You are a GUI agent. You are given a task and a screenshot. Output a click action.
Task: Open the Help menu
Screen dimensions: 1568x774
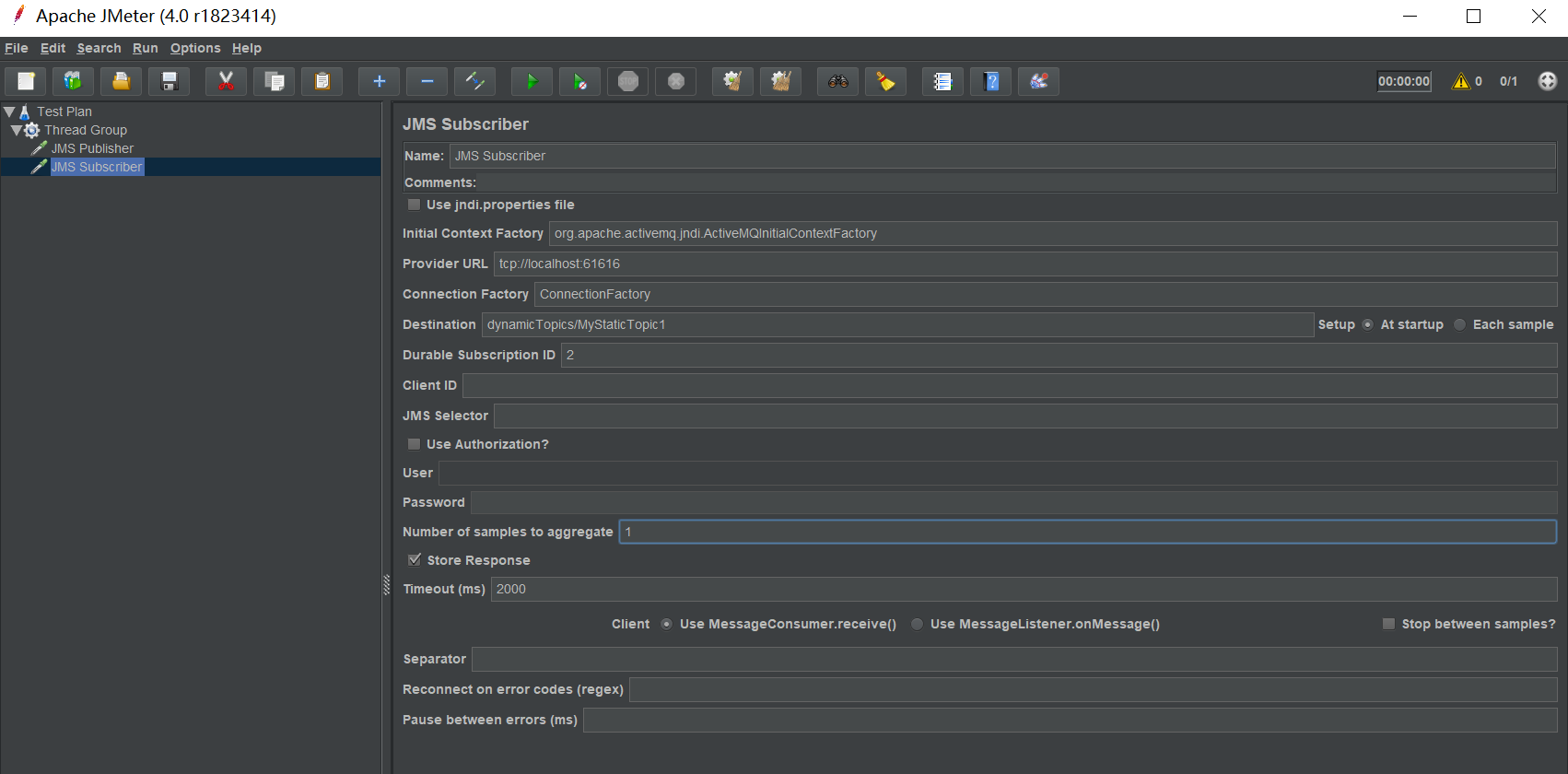tap(247, 48)
